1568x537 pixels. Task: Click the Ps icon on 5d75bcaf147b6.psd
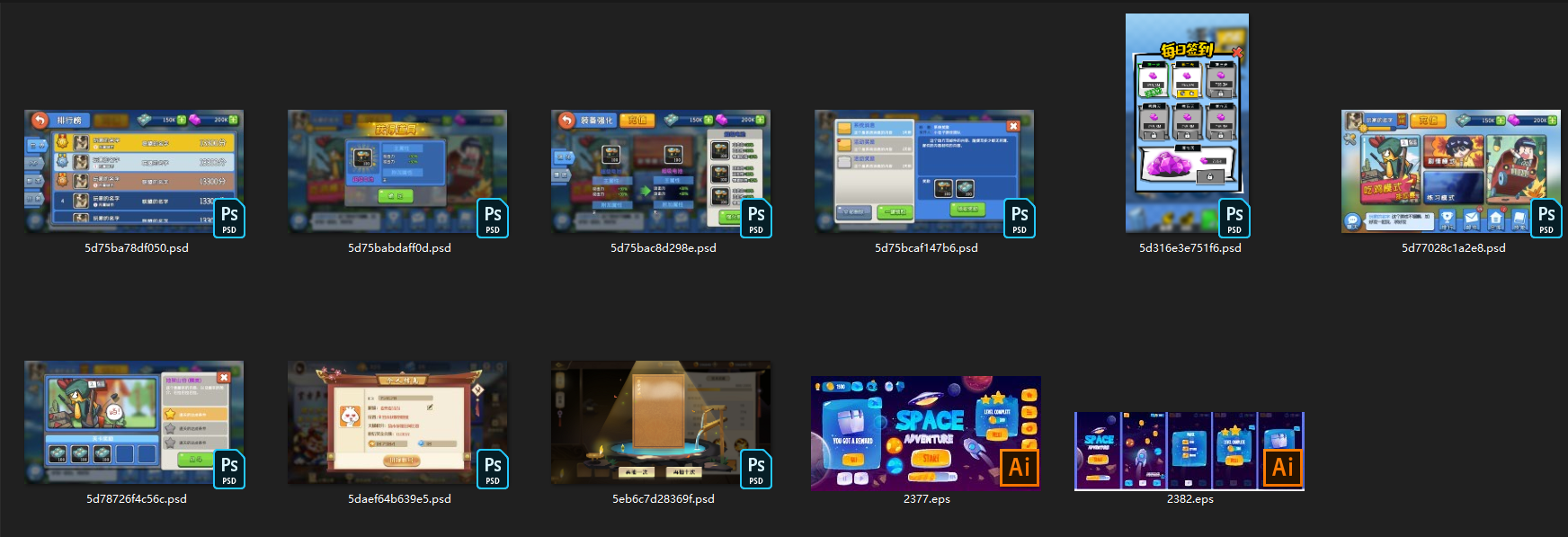coord(1020,219)
